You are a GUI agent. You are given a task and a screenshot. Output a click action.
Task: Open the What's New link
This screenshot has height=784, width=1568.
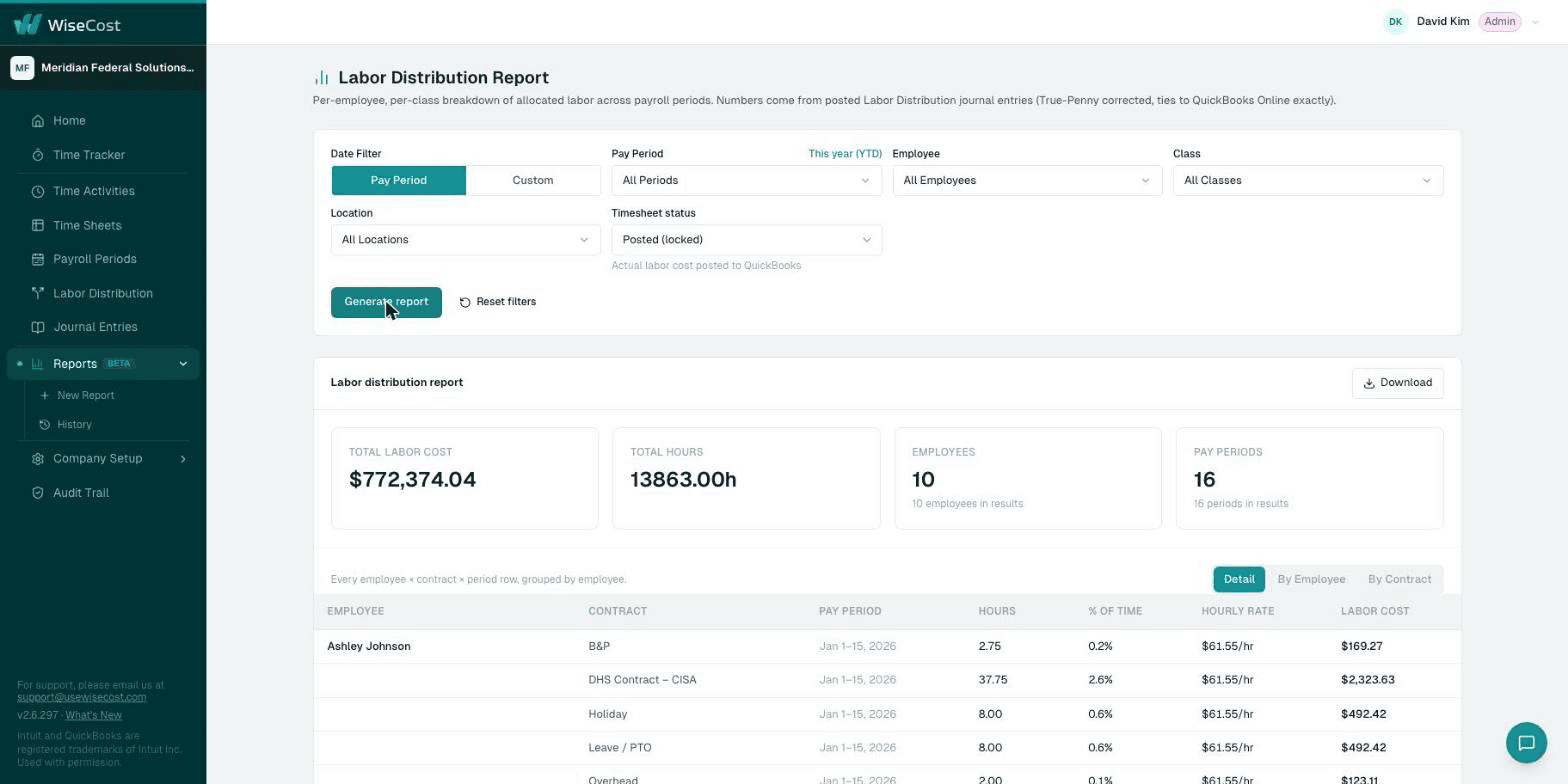(x=94, y=716)
